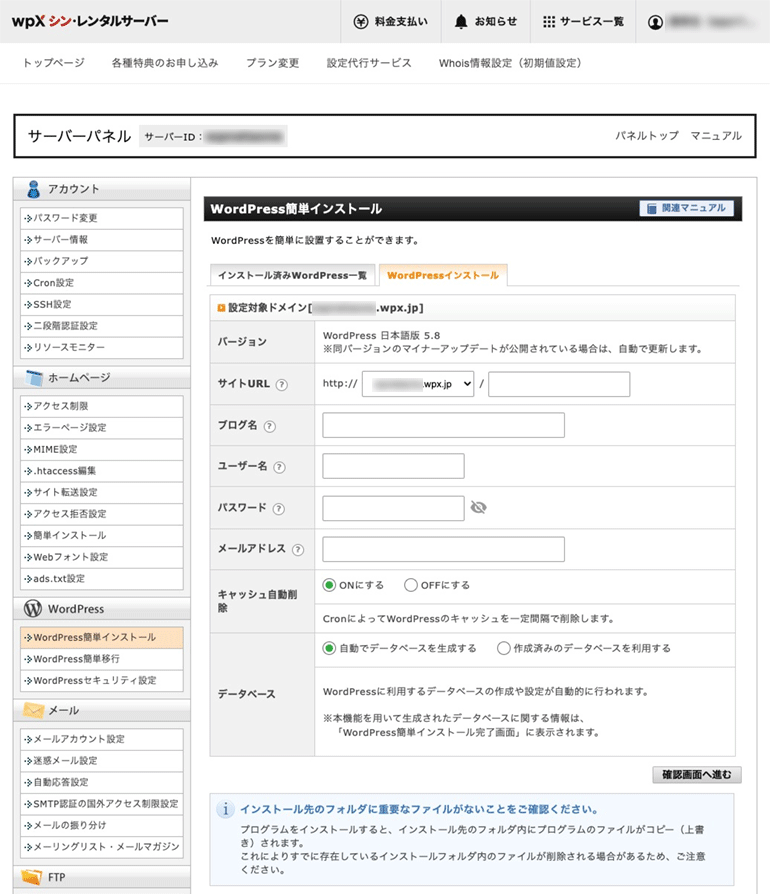The image size is (770, 894).
Task: Open 自動応答設定 in sidebar
Action: click(102, 782)
